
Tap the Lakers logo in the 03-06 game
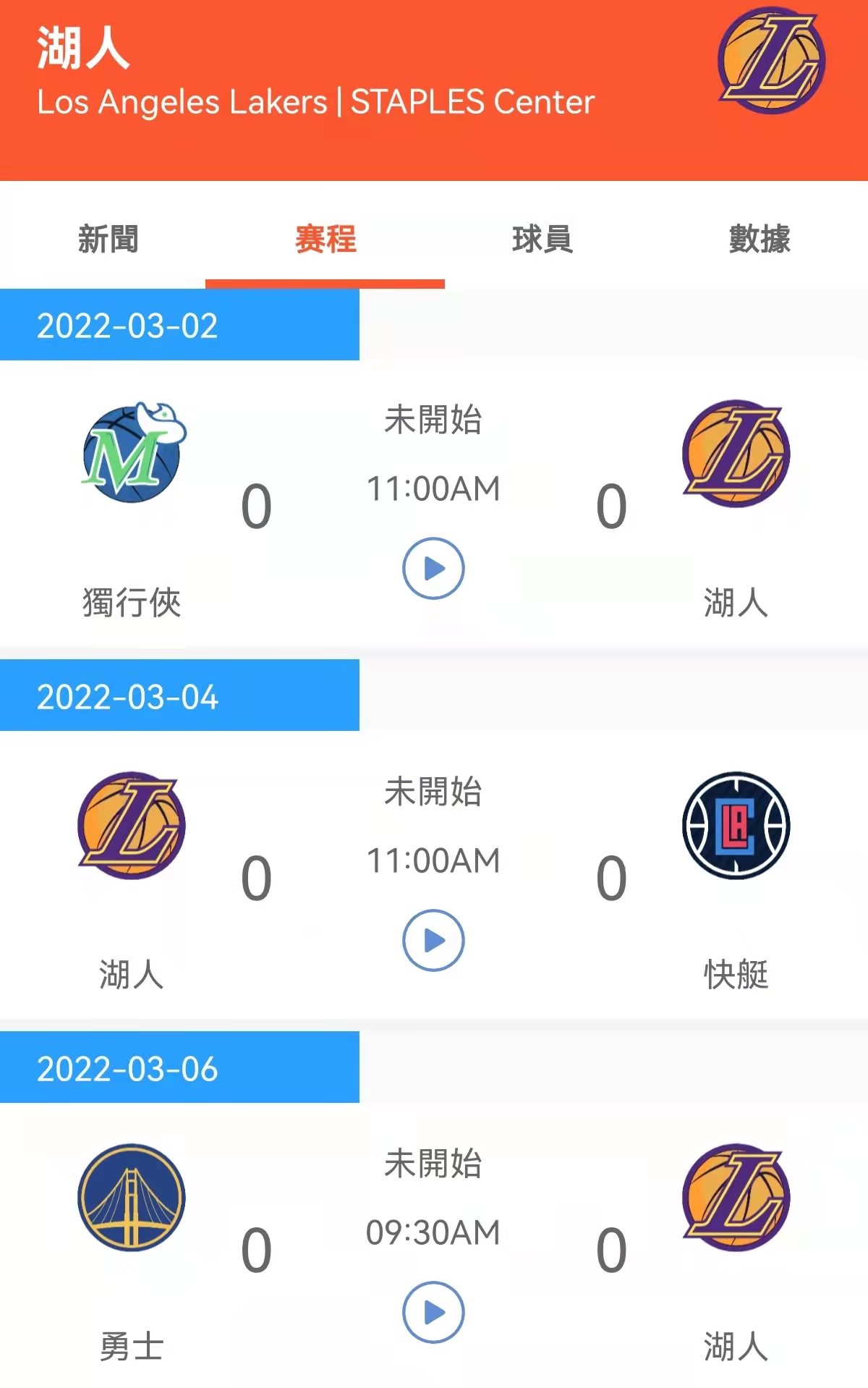736,1197
